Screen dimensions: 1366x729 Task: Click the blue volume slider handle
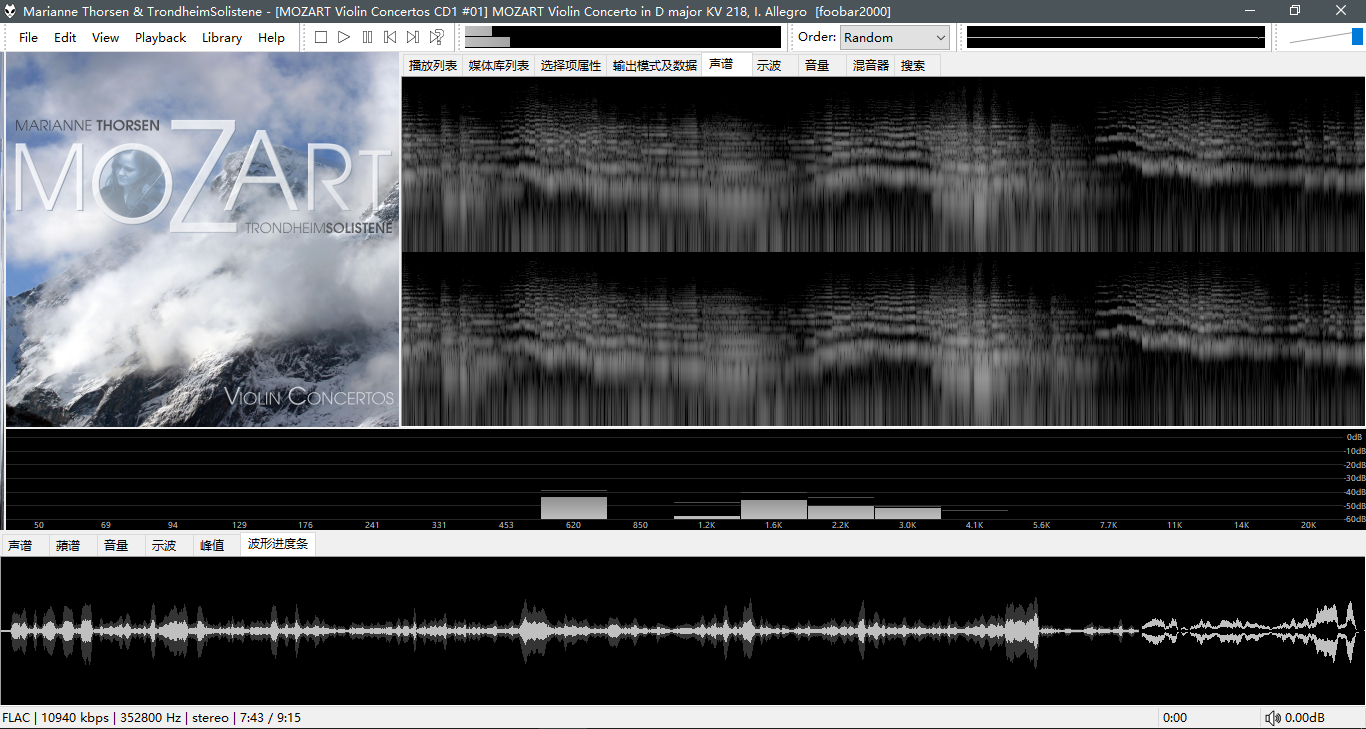pyautogui.click(x=1357, y=37)
